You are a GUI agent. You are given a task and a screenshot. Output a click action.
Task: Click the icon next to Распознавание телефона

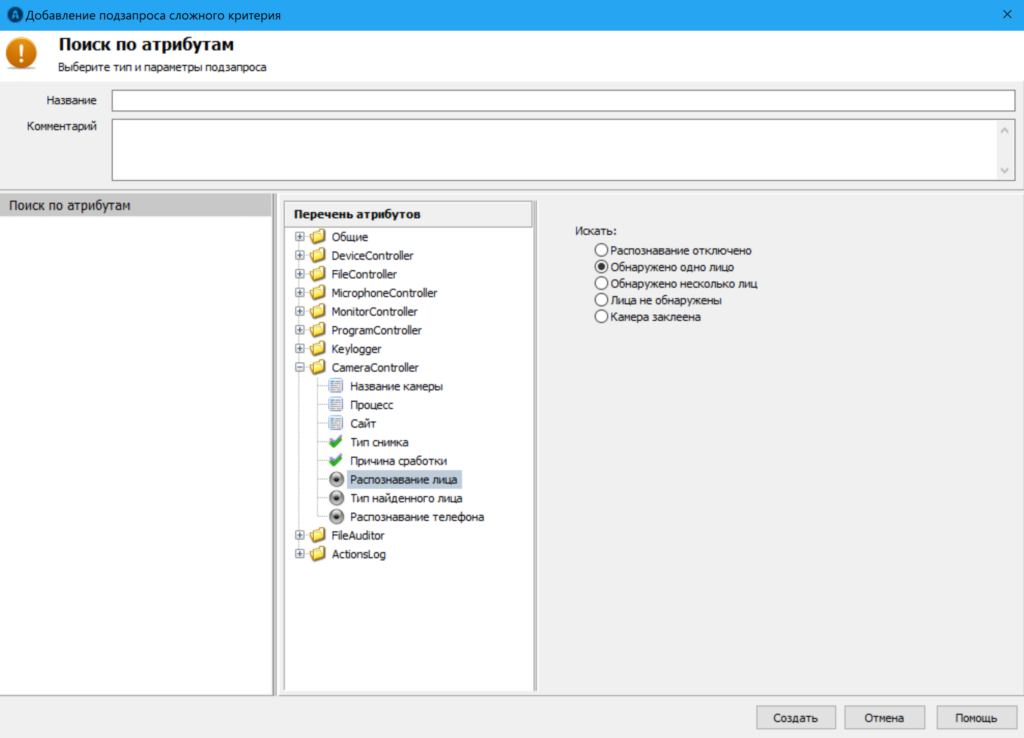[336, 517]
